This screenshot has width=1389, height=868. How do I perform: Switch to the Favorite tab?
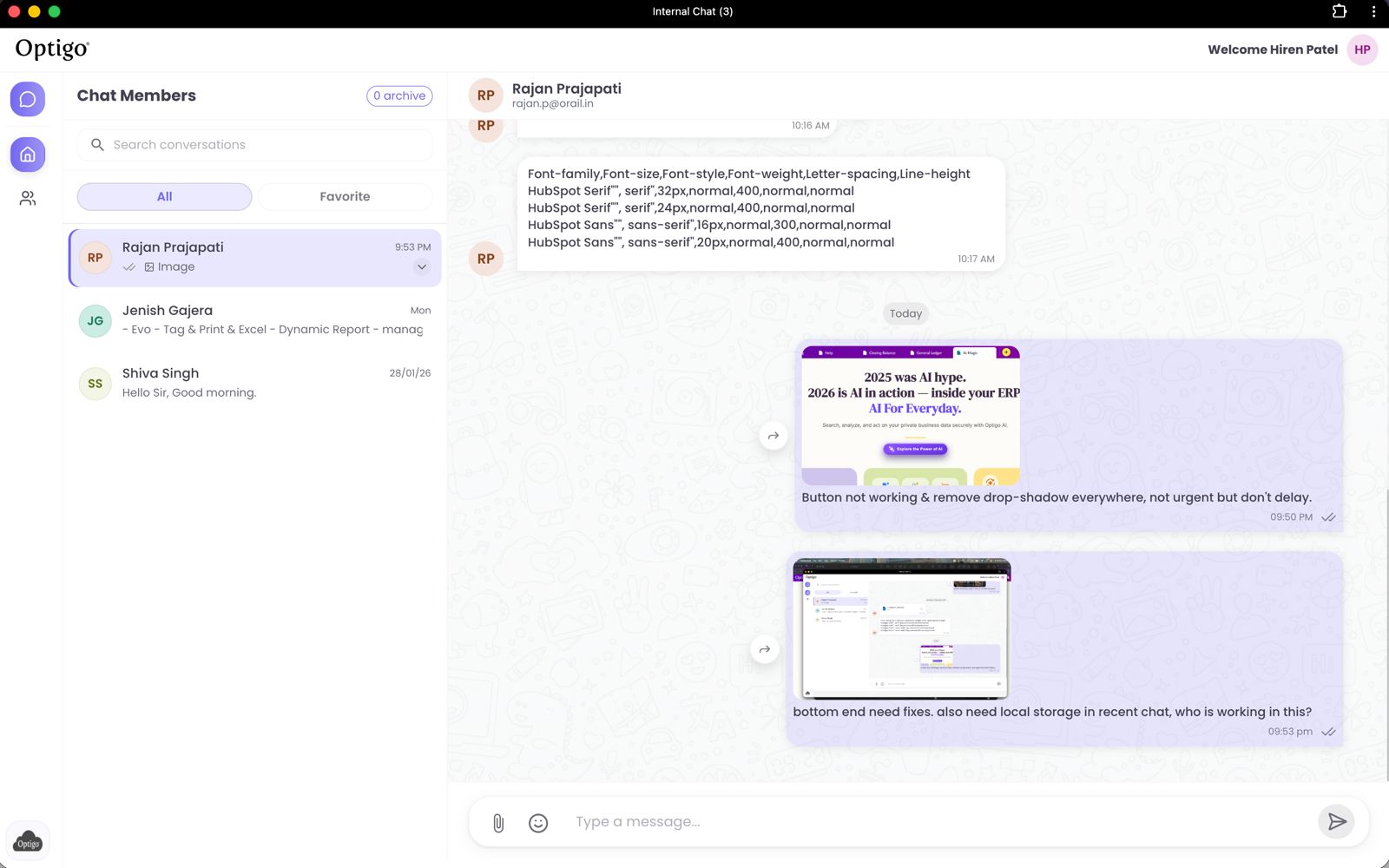click(x=345, y=197)
